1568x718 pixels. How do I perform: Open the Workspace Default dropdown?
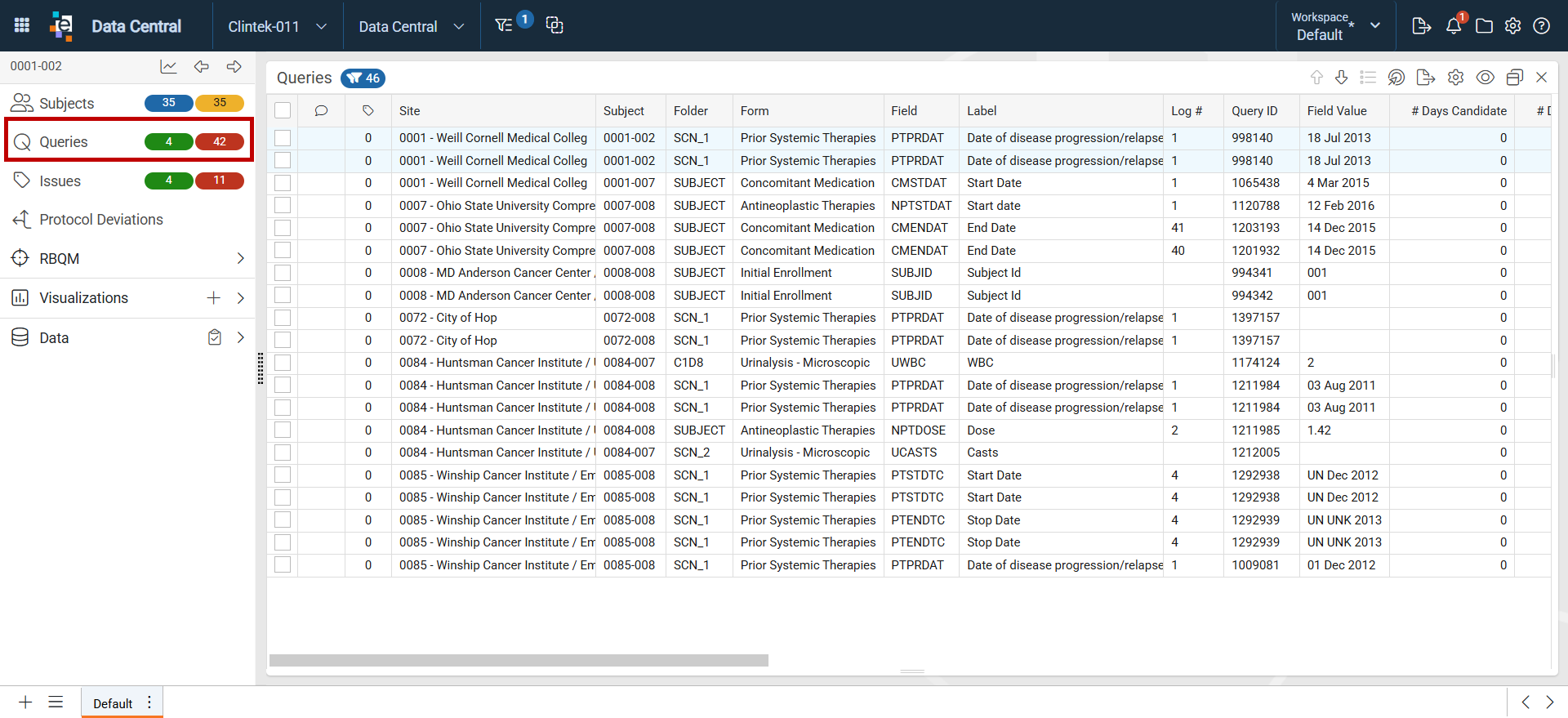pos(1335,26)
